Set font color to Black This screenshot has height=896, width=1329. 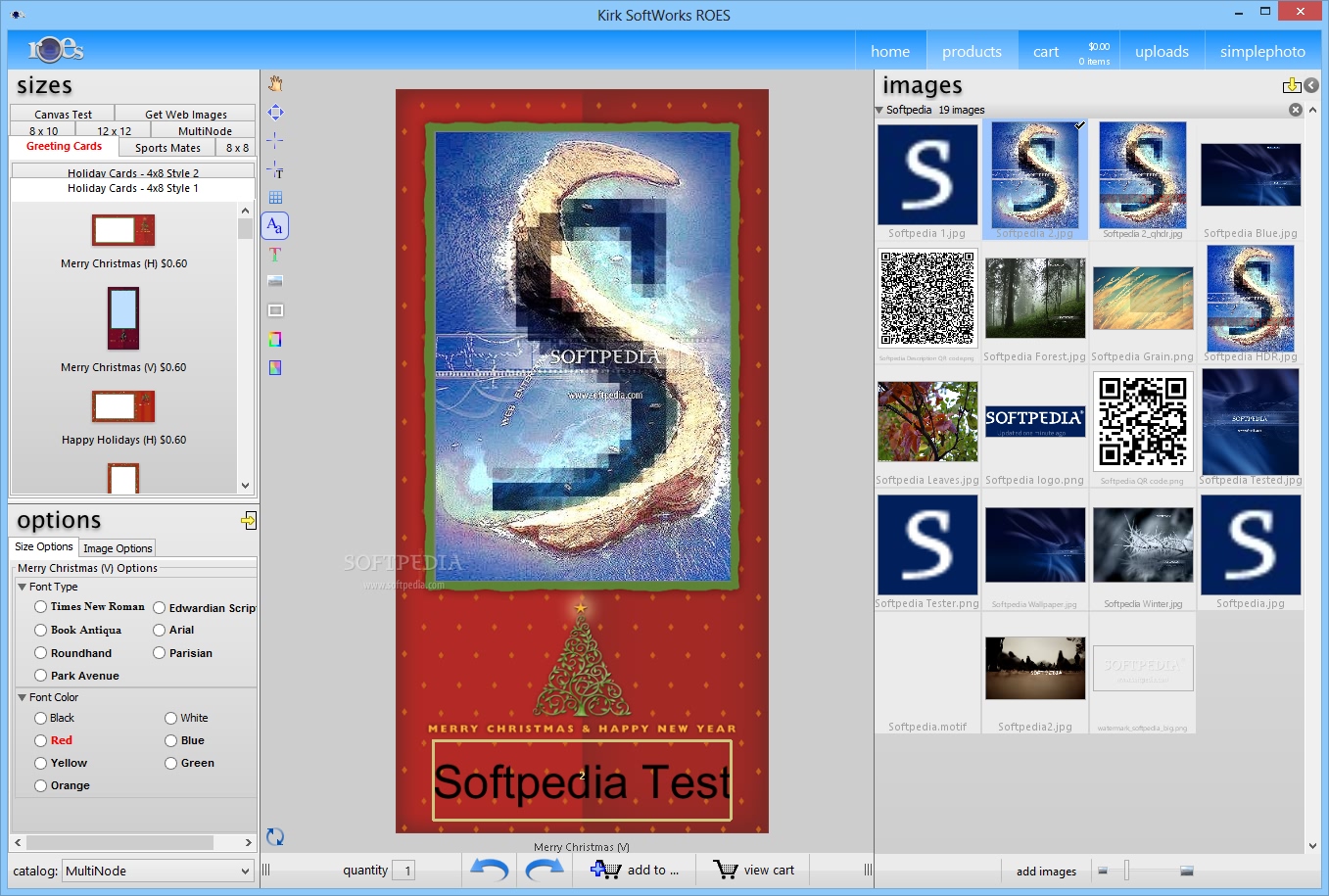pyautogui.click(x=41, y=719)
